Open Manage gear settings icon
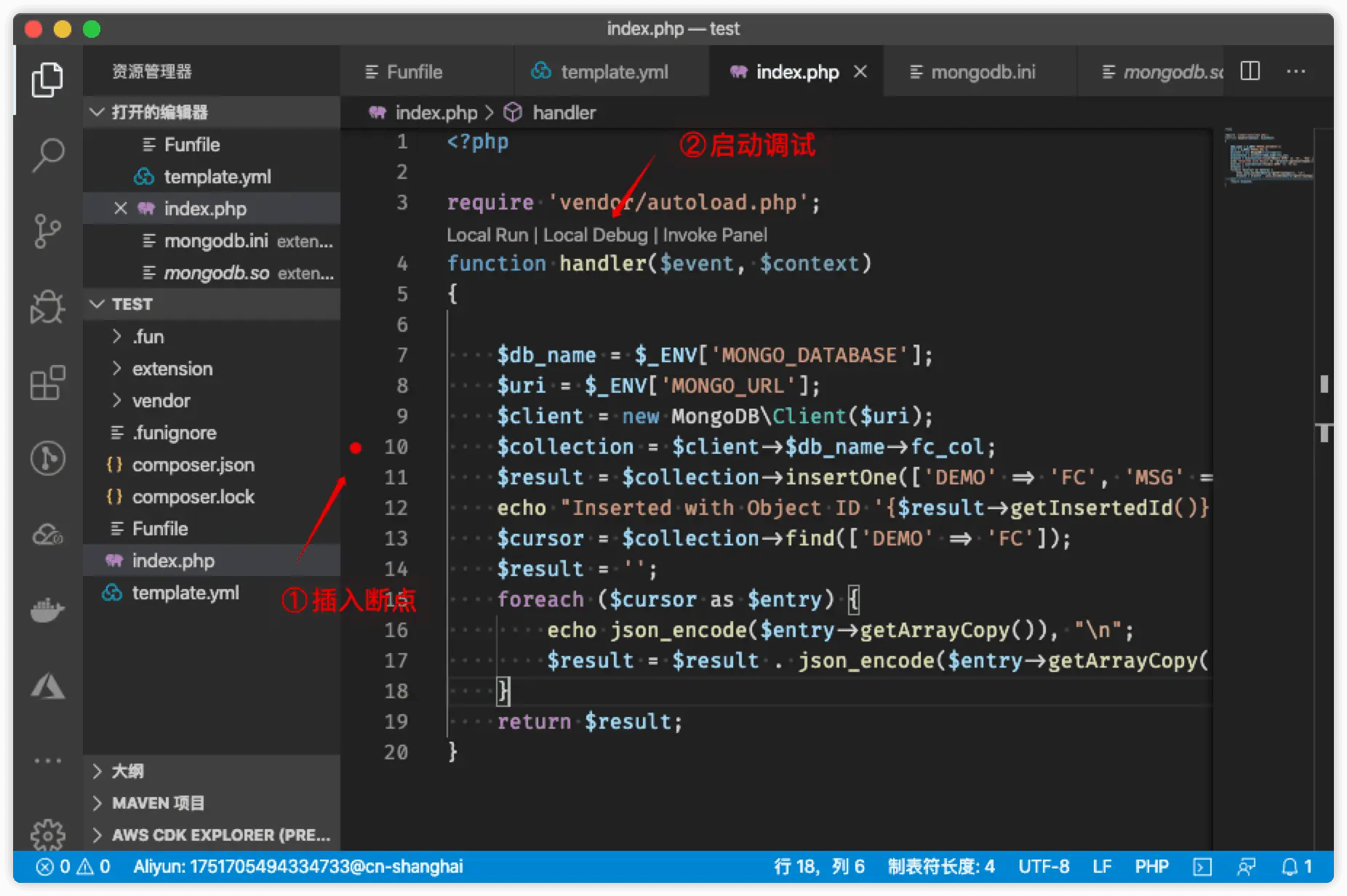Screen dimensions: 1347x896 pyautogui.click(x=48, y=835)
